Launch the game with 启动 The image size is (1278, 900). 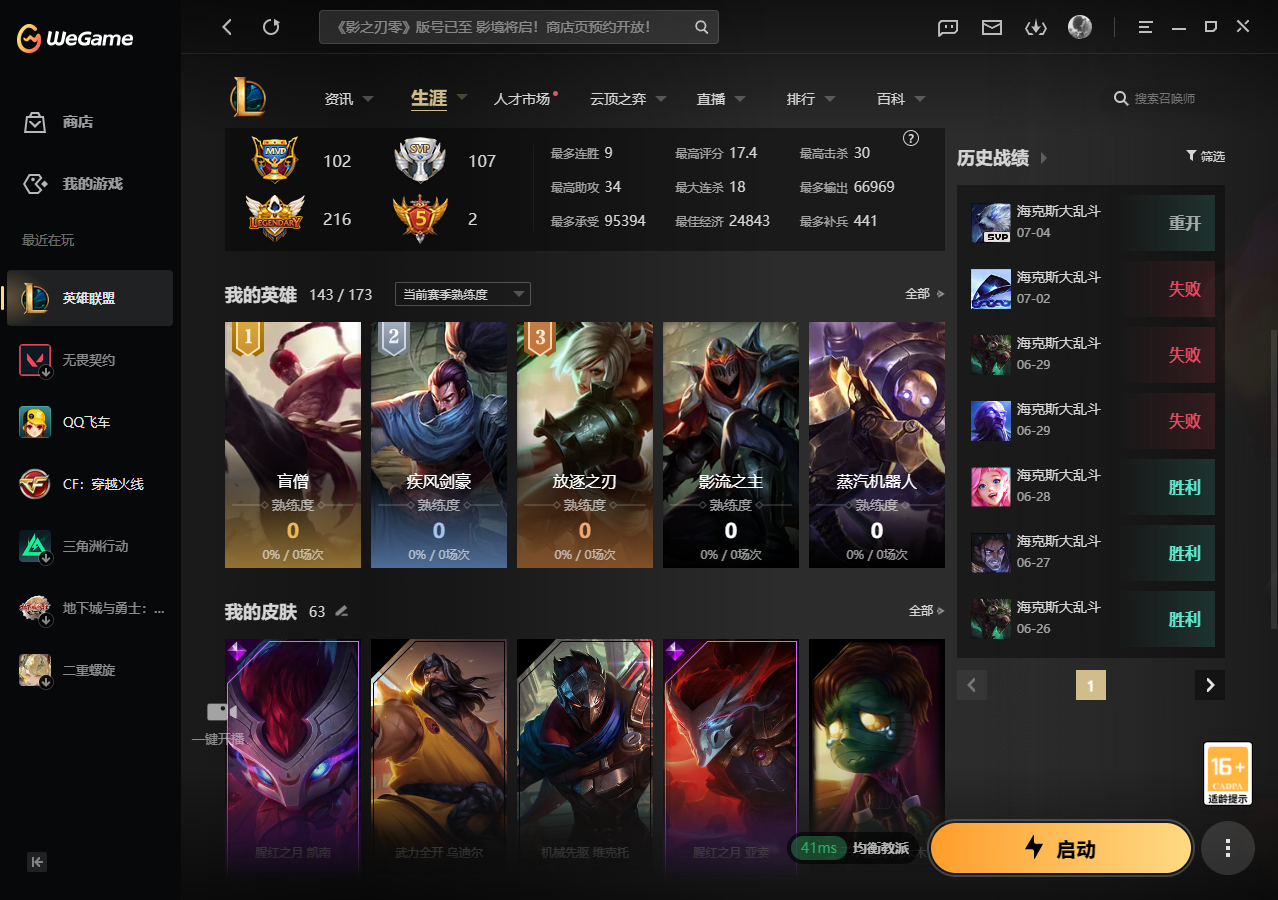point(1061,850)
